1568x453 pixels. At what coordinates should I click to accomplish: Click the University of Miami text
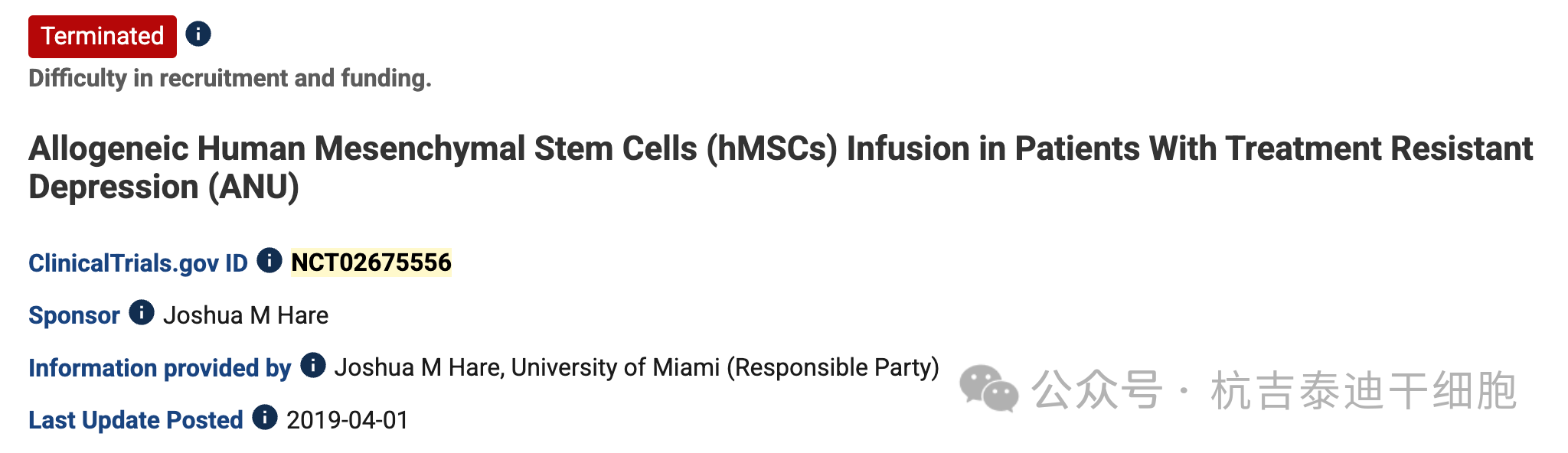(x=616, y=367)
